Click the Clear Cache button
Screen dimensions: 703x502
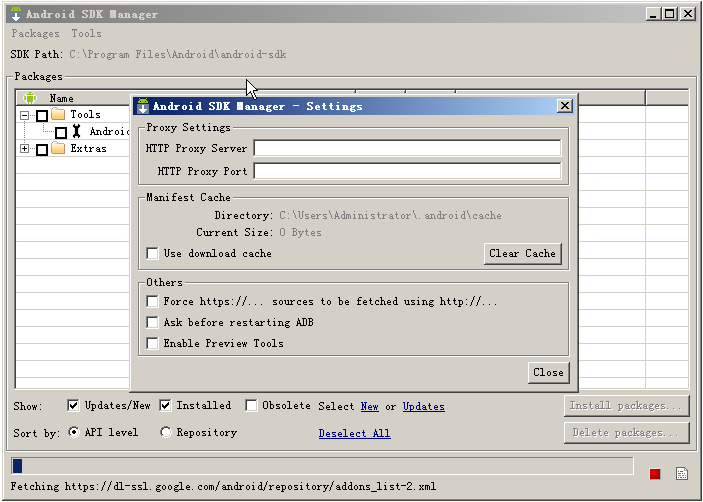tap(522, 254)
